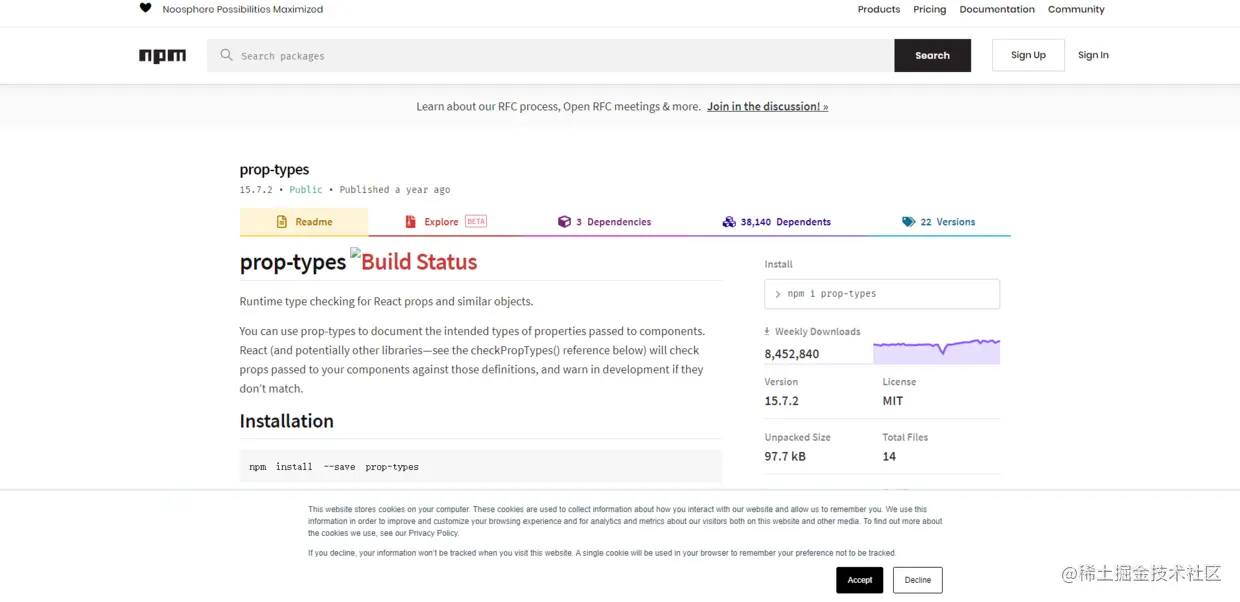This screenshot has height=602, width=1240.
Task: Open the Readme tab
Action: click(304, 222)
